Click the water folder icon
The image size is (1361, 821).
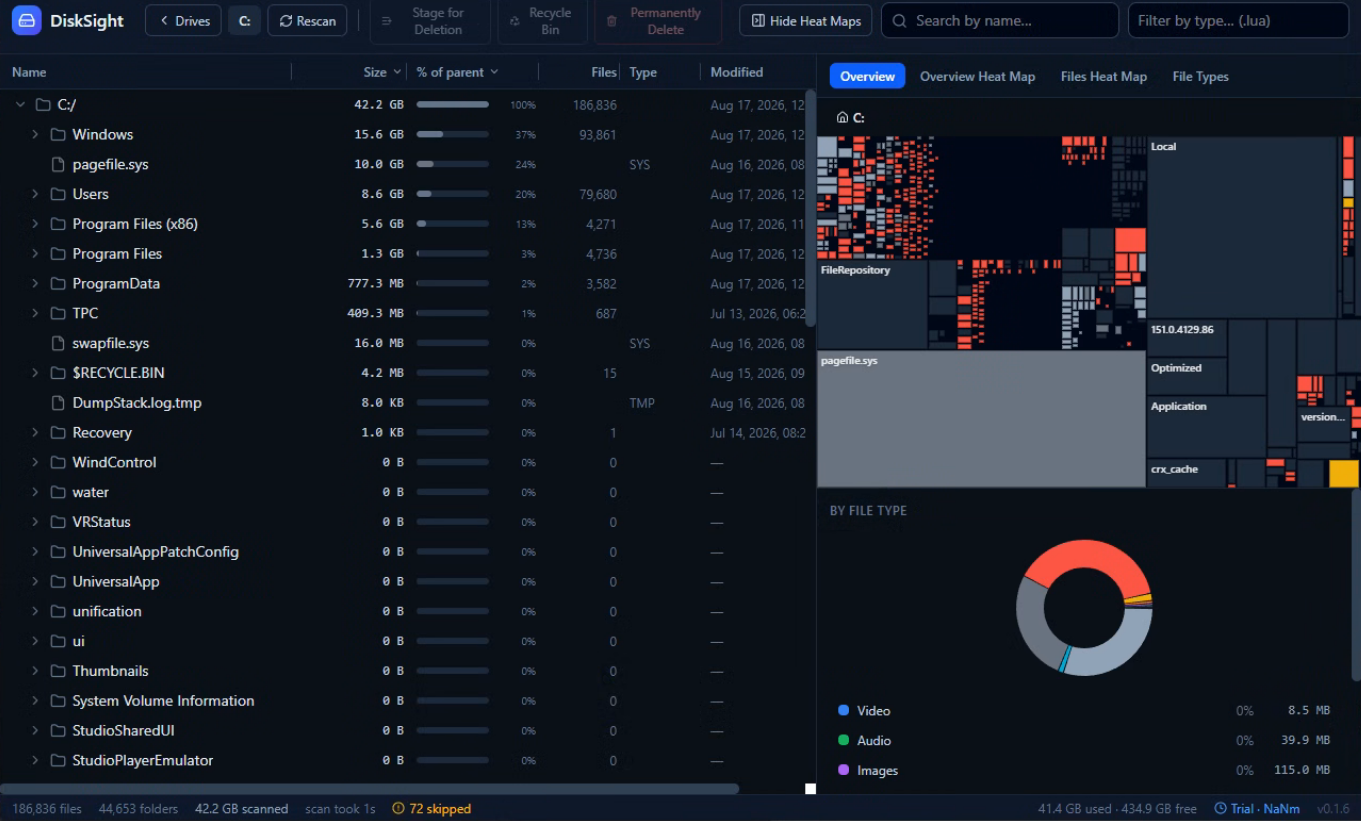tap(58, 492)
